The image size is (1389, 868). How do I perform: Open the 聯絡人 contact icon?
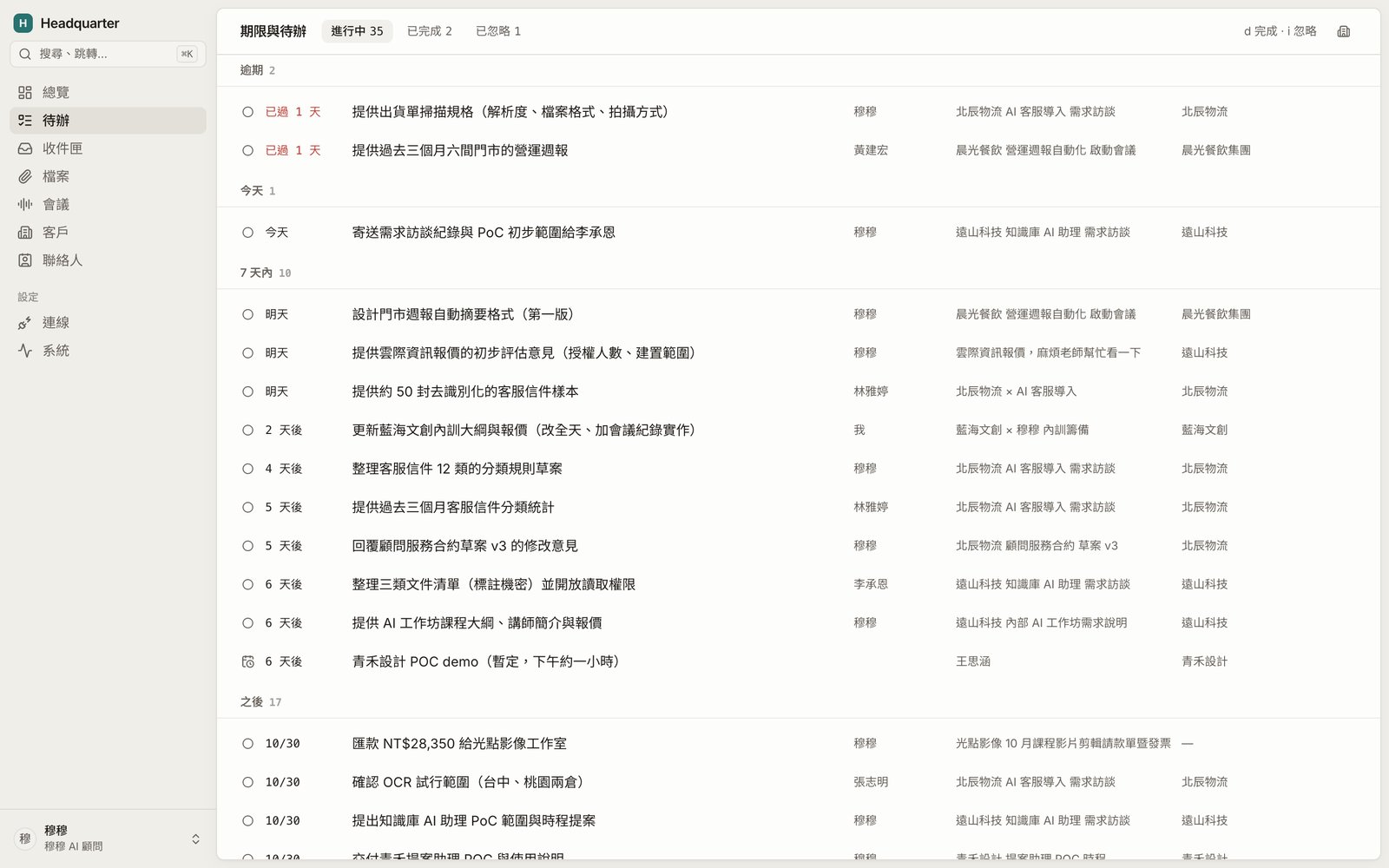click(x=25, y=260)
